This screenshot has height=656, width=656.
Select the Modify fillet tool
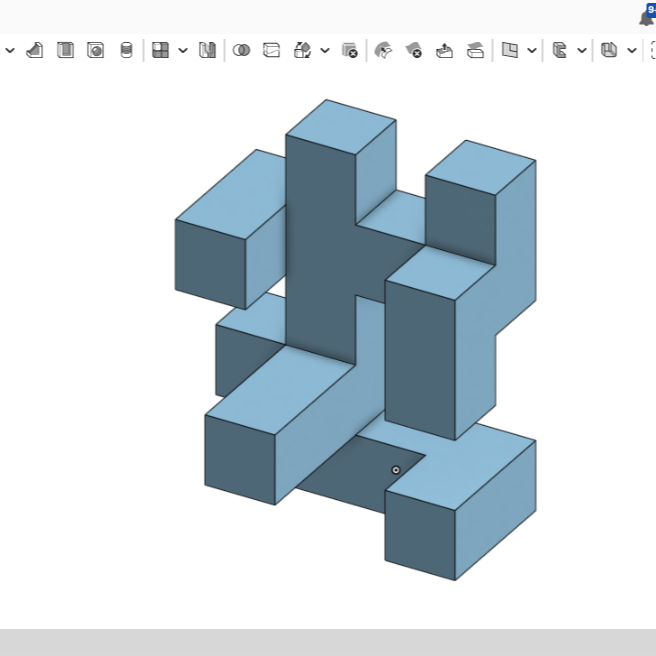382,50
